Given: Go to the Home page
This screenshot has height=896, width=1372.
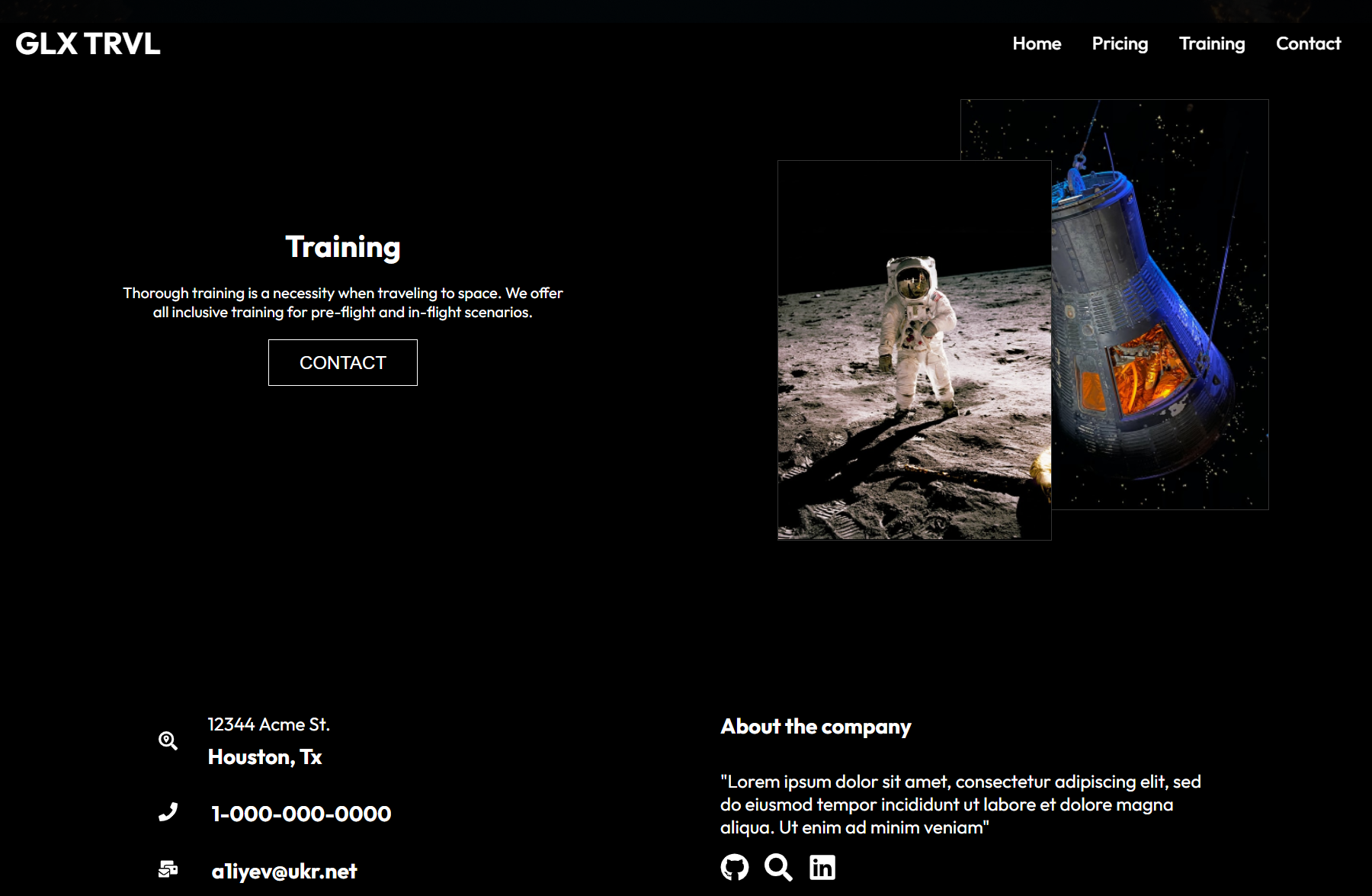Looking at the screenshot, I should coord(1037,43).
